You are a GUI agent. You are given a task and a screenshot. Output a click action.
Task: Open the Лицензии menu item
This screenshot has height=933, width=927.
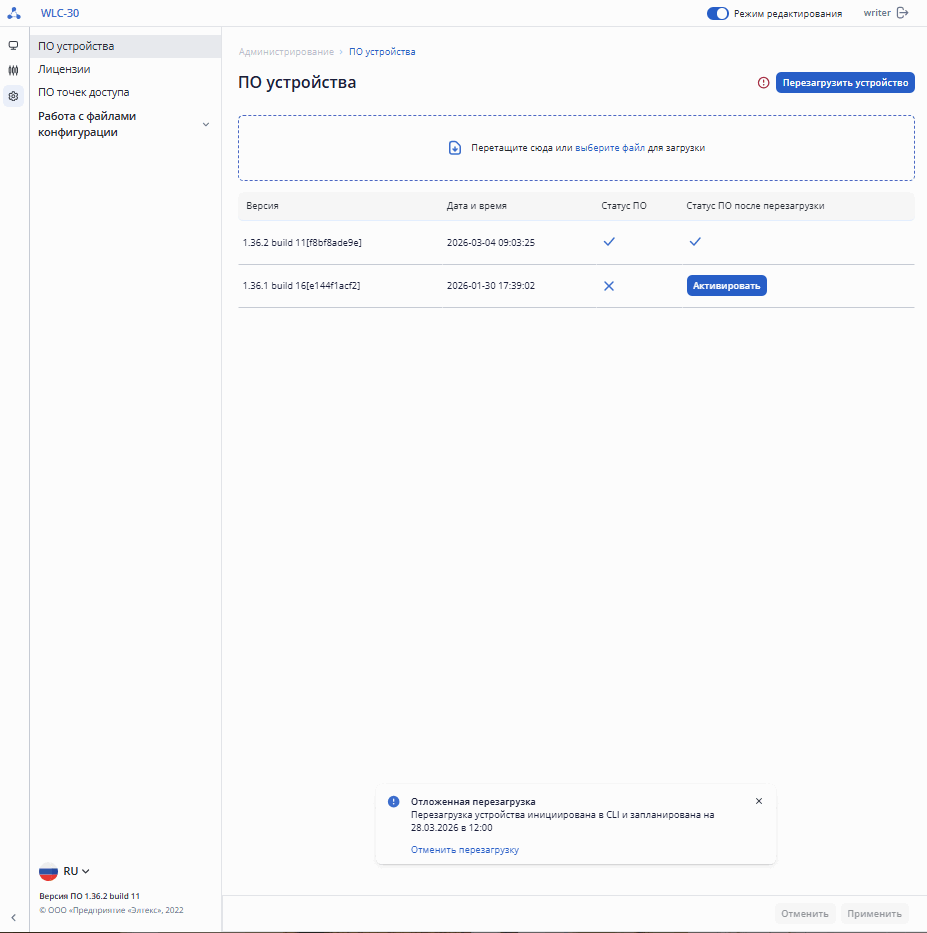click(x=64, y=69)
